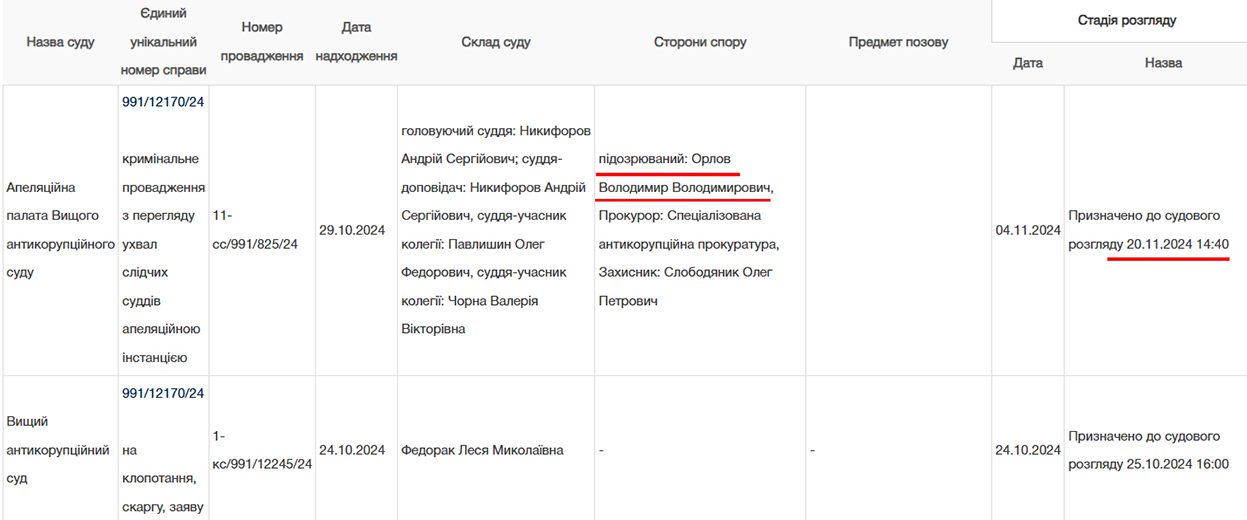Click the Дата надходження column header
1247x520 pixels.
(356, 42)
